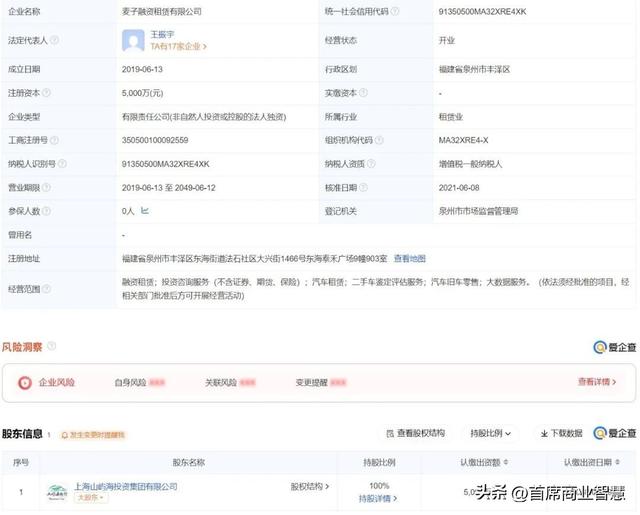
Task: Open 持股详情 link
Action: 378,498
